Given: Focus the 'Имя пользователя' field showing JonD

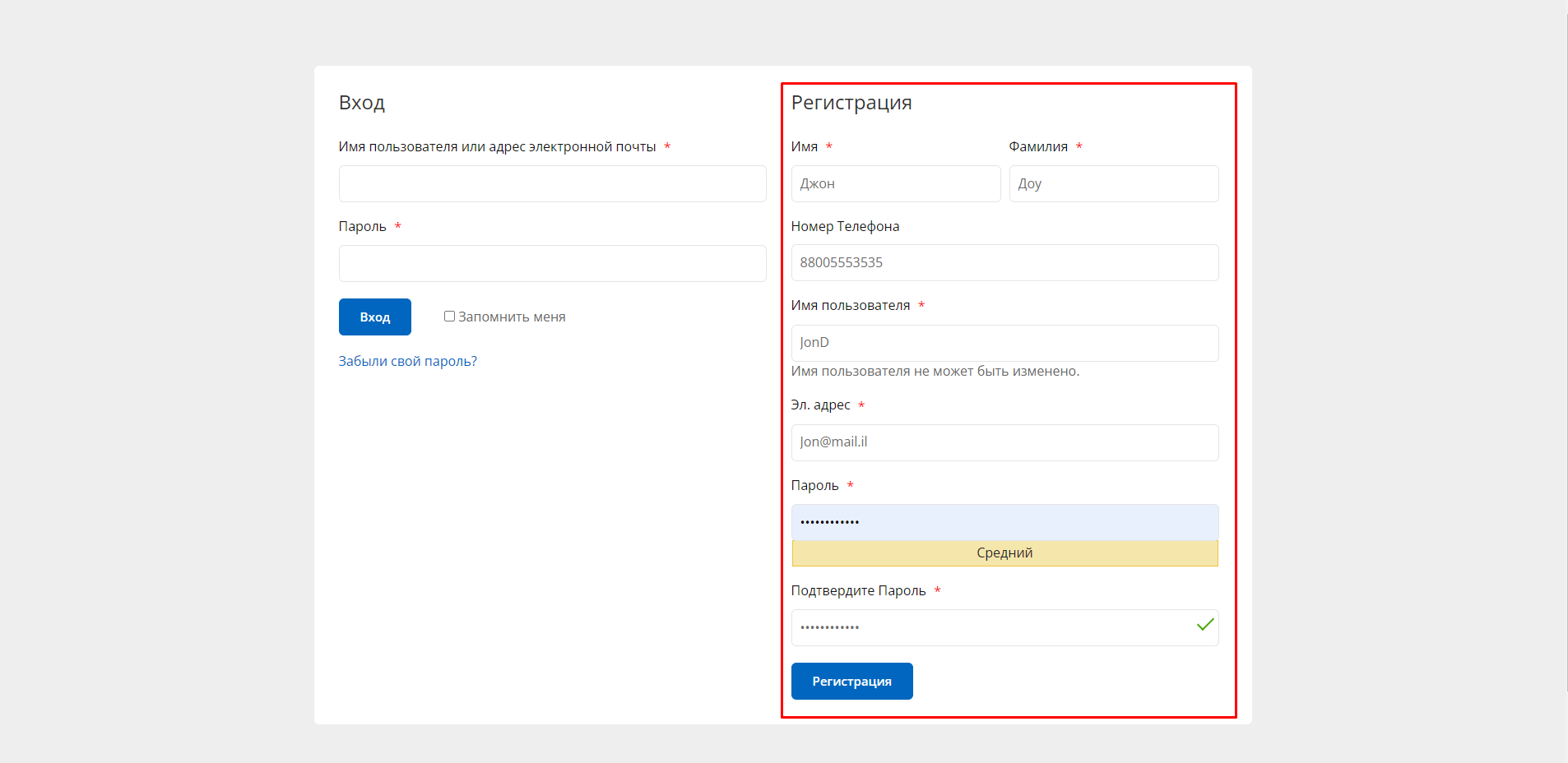Looking at the screenshot, I should pyautogui.click(x=1004, y=343).
